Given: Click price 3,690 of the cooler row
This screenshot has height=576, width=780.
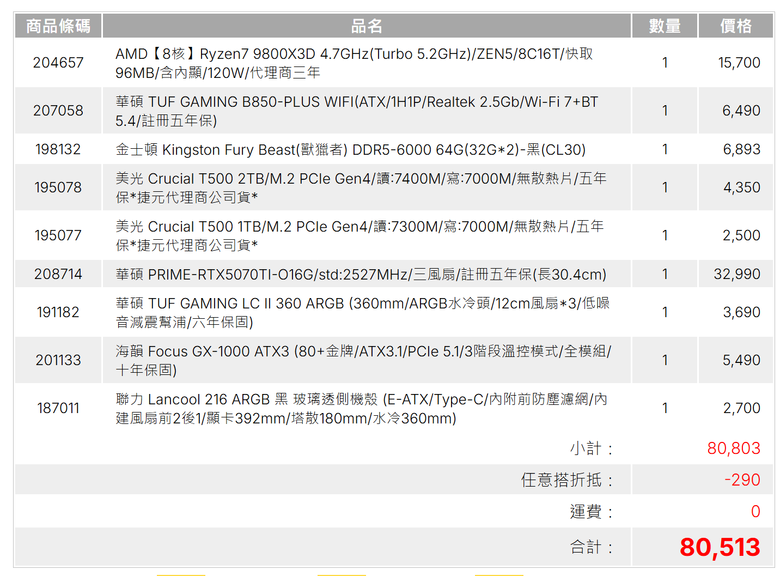Looking at the screenshot, I should (742, 312).
